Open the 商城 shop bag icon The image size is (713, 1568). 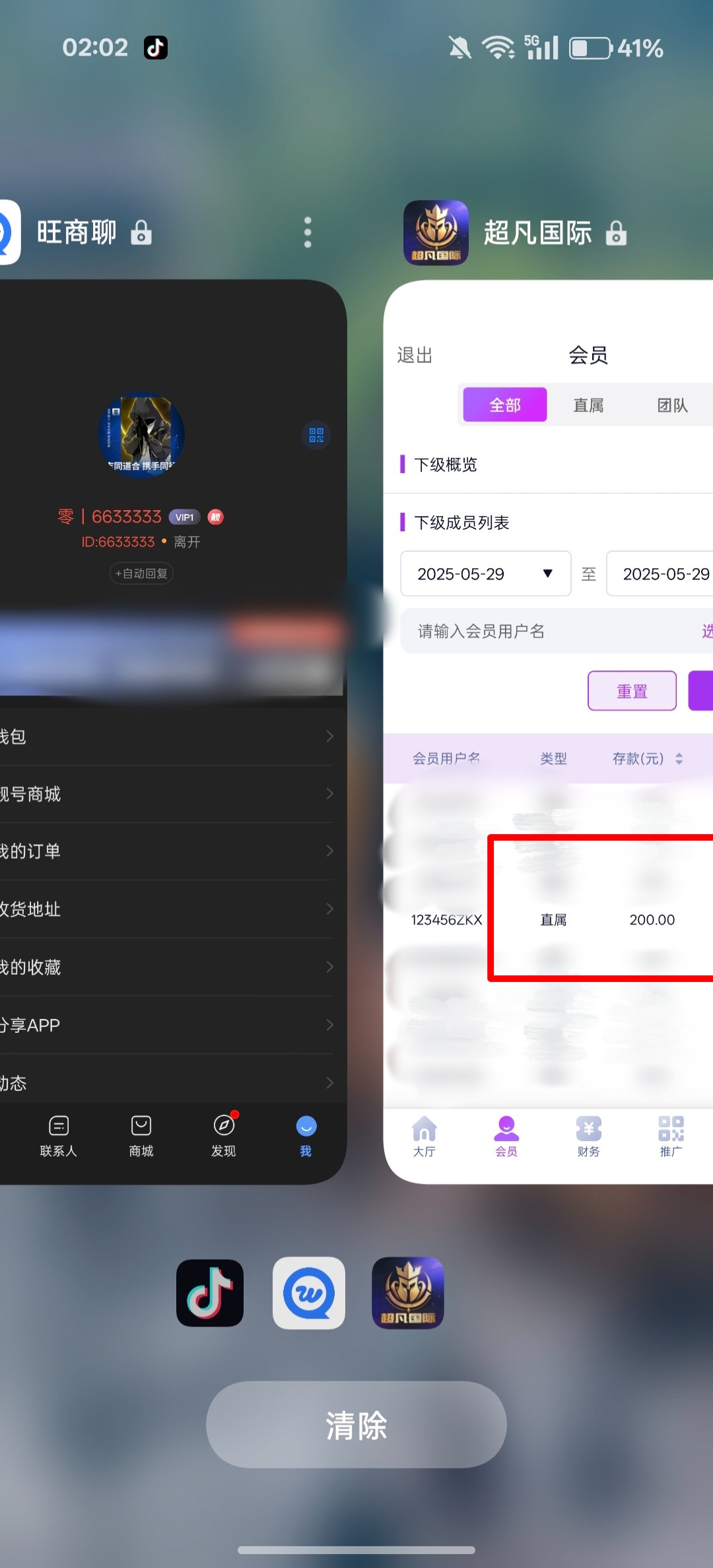141,1126
